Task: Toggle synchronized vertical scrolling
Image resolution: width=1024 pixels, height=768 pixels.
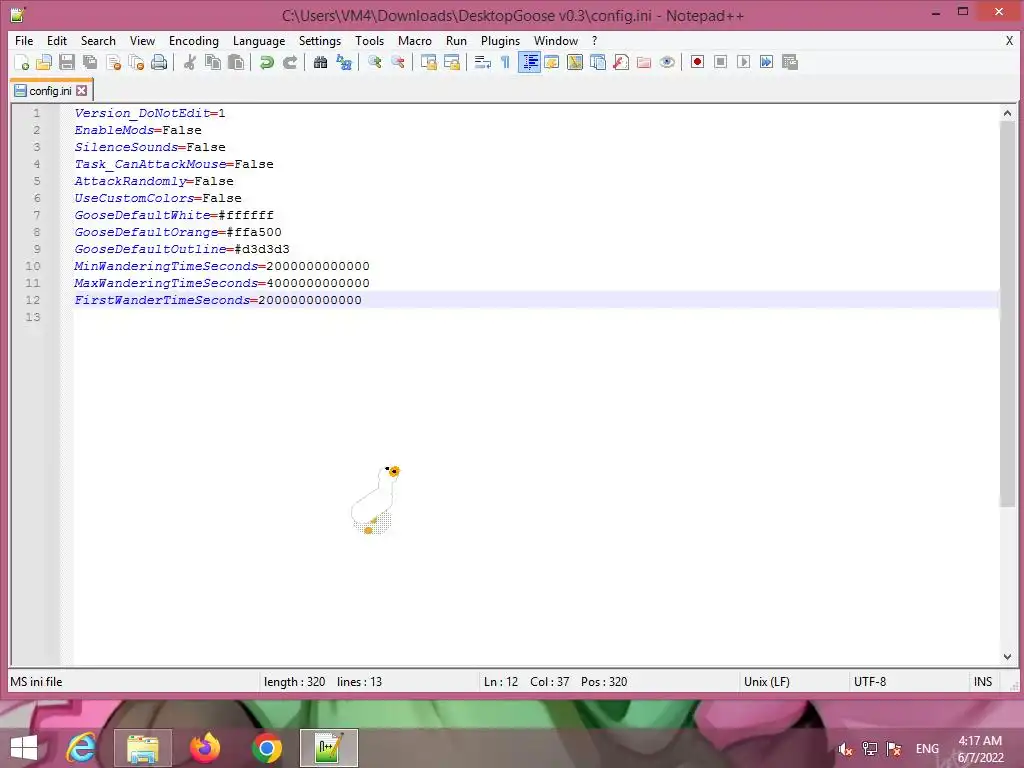Action: point(429,62)
